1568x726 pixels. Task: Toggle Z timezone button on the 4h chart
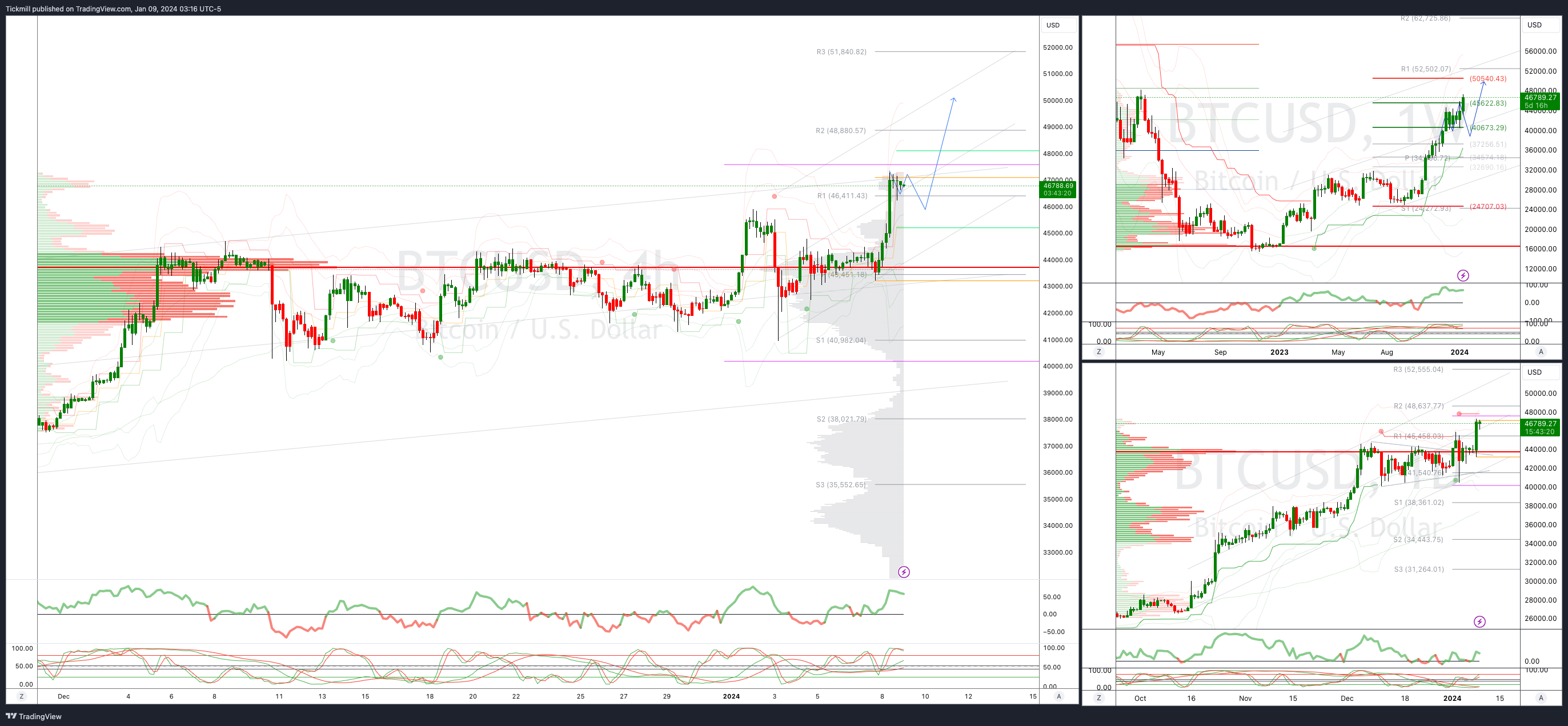coord(22,696)
